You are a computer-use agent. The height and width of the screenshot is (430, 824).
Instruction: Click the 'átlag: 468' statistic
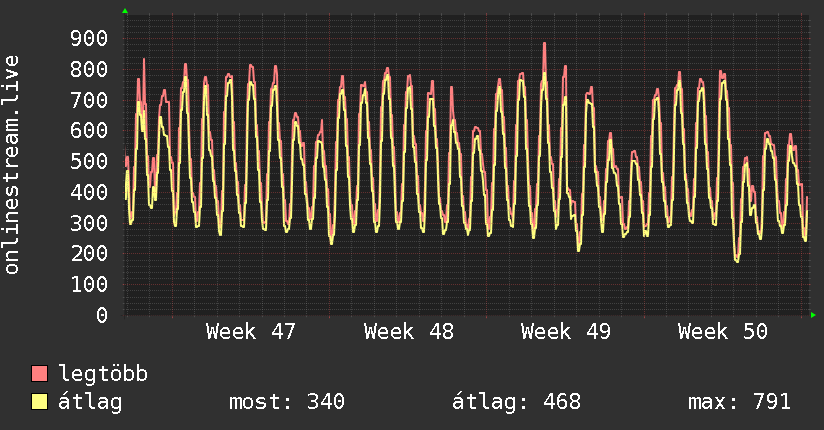517,402
